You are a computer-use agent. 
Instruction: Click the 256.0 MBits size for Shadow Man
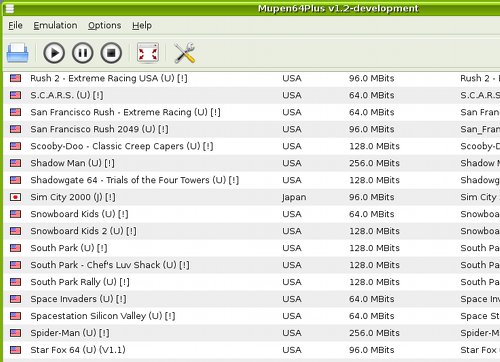[374, 163]
